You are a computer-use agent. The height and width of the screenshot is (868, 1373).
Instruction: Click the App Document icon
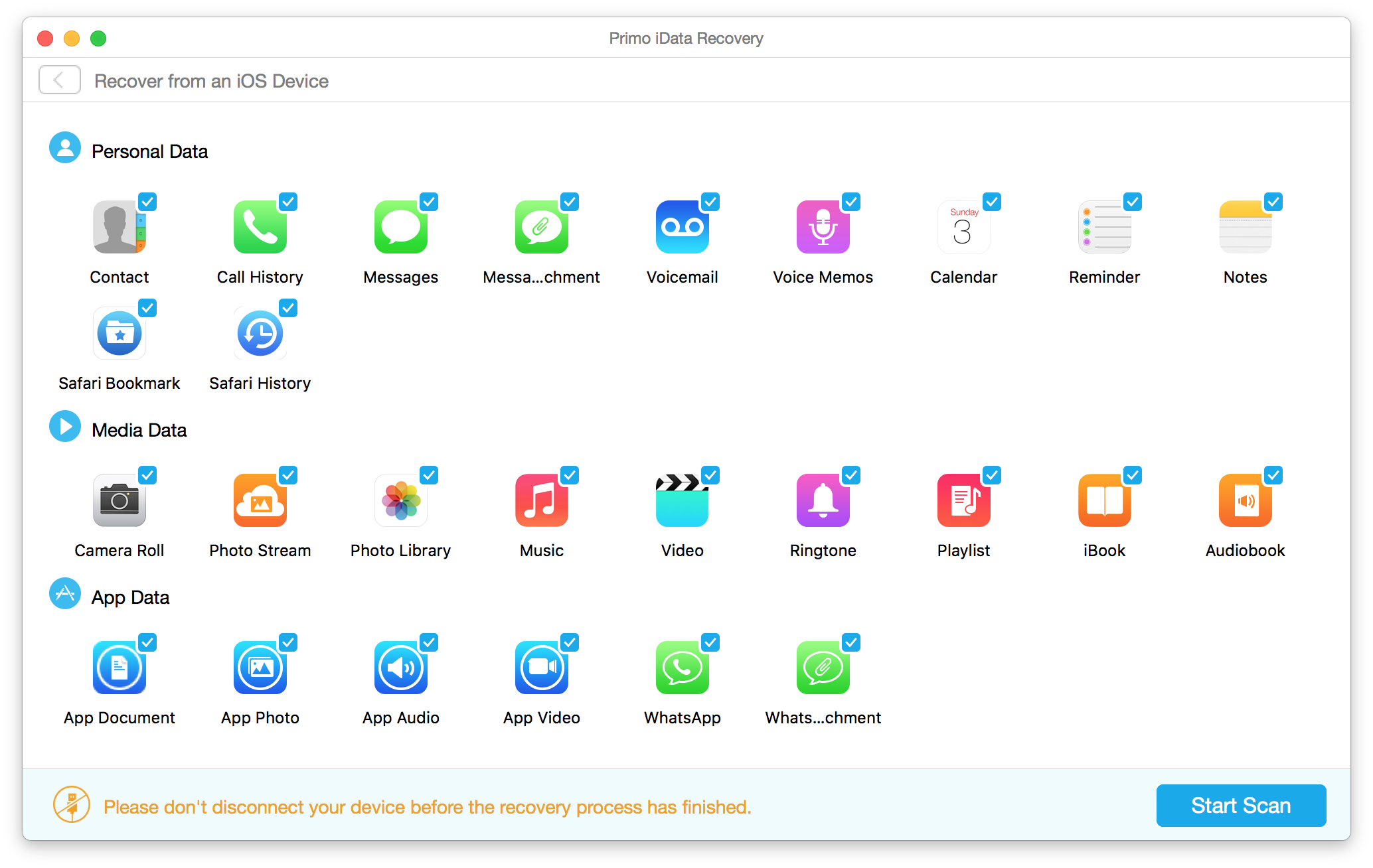pos(120,668)
